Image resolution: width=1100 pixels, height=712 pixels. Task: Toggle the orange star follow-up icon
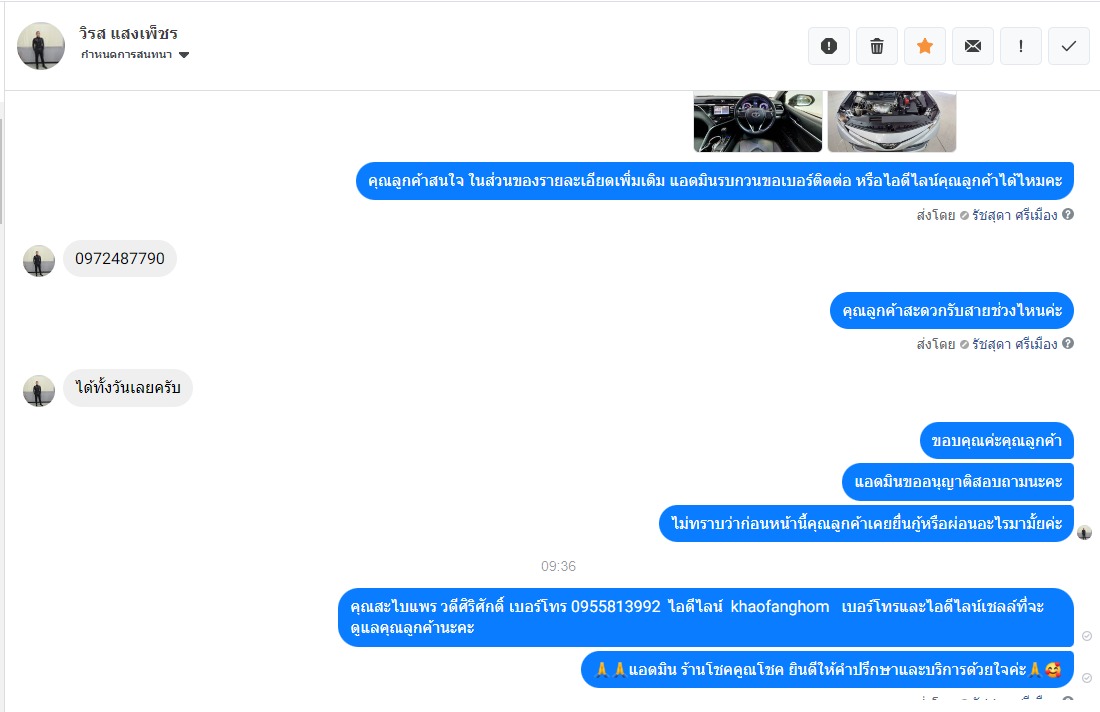click(x=925, y=46)
